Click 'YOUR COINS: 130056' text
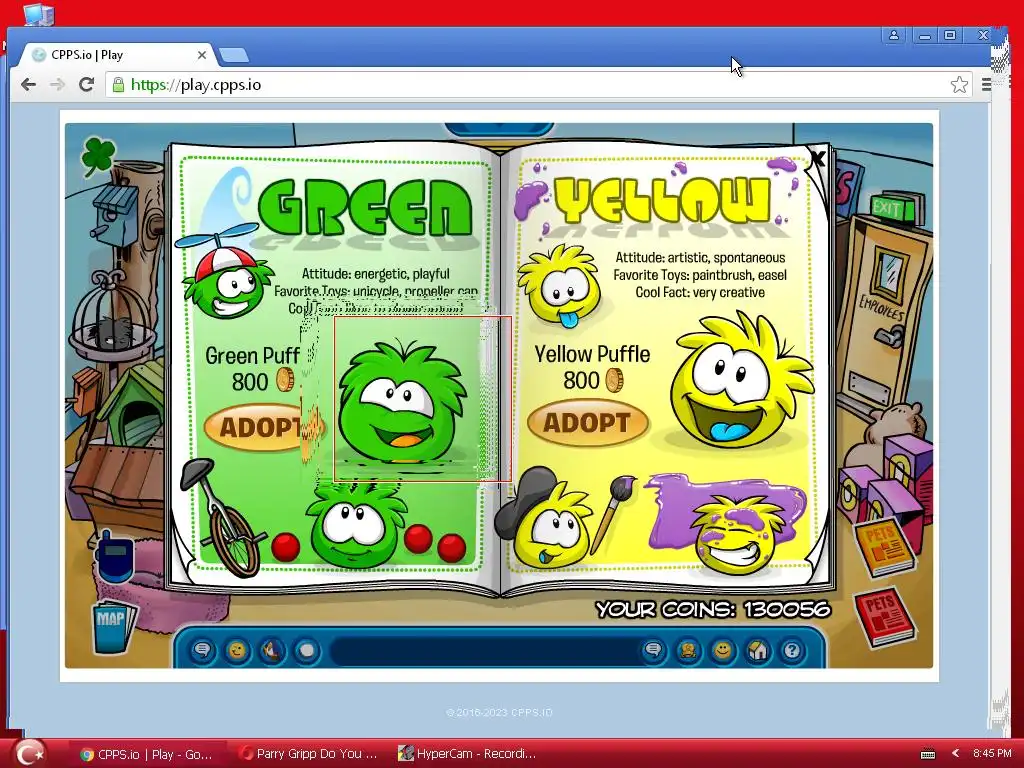 coord(712,609)
